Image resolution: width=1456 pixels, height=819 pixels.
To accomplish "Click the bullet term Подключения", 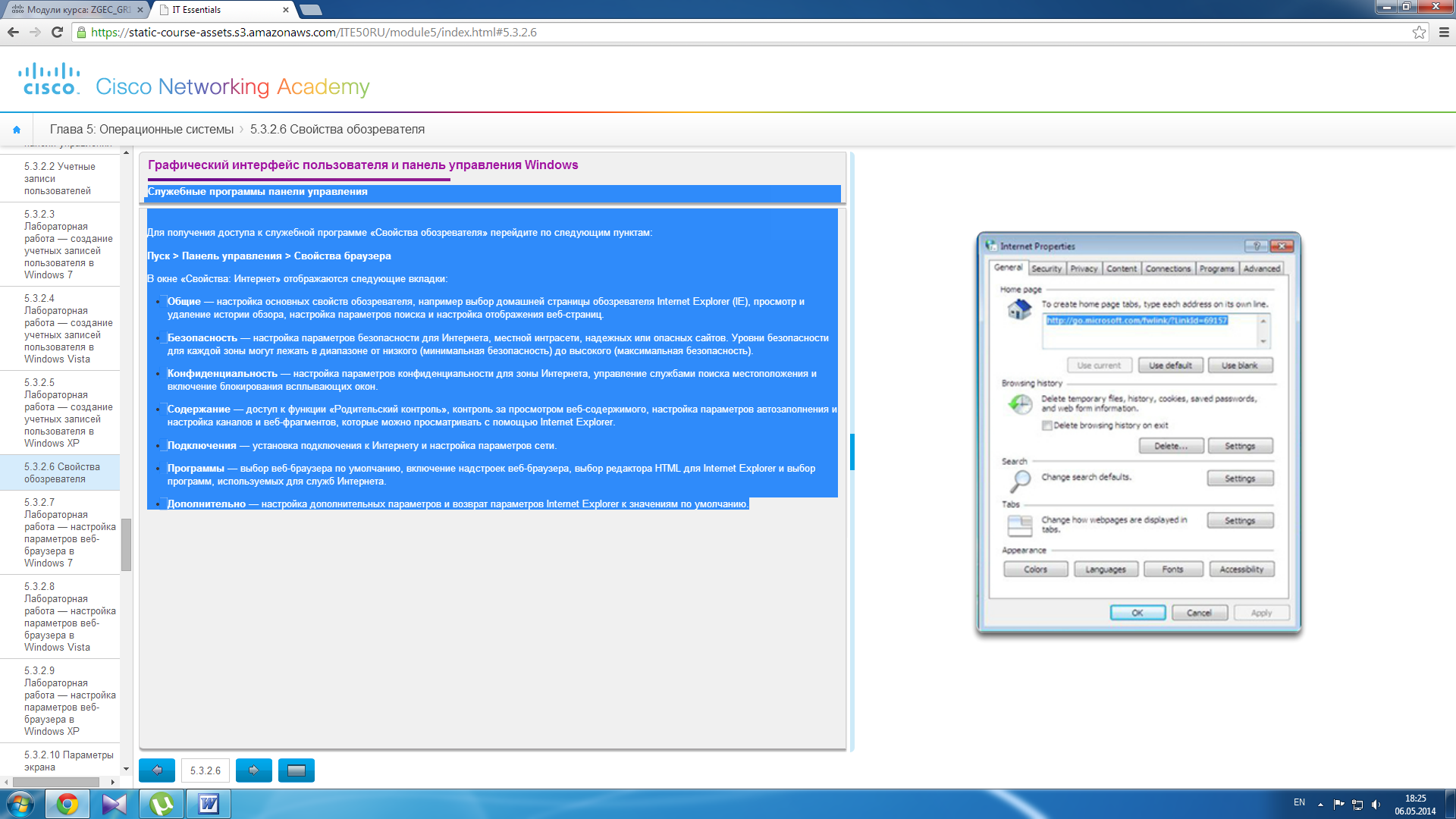I will pyautogui.click(x=202, y=446).
